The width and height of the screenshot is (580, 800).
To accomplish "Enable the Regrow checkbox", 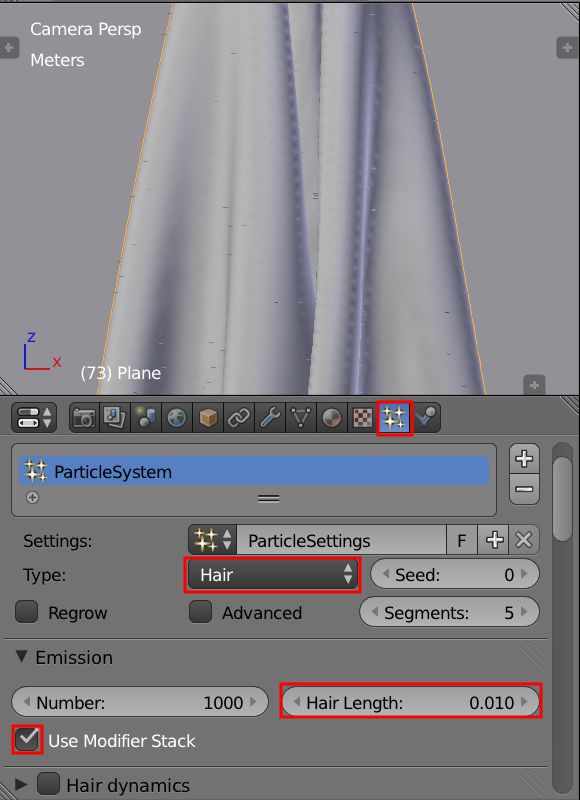I will click(x=27, y=612).
